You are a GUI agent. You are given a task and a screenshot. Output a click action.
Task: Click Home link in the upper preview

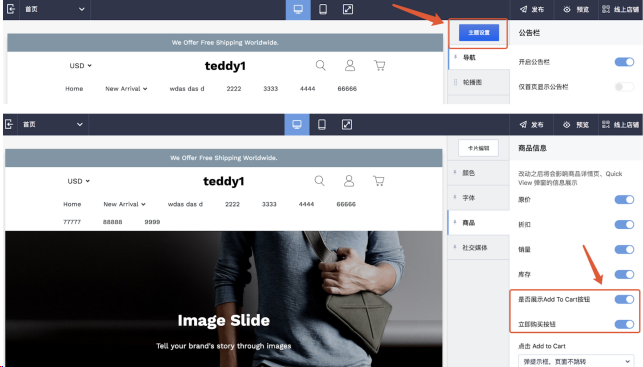pos(74,89)
